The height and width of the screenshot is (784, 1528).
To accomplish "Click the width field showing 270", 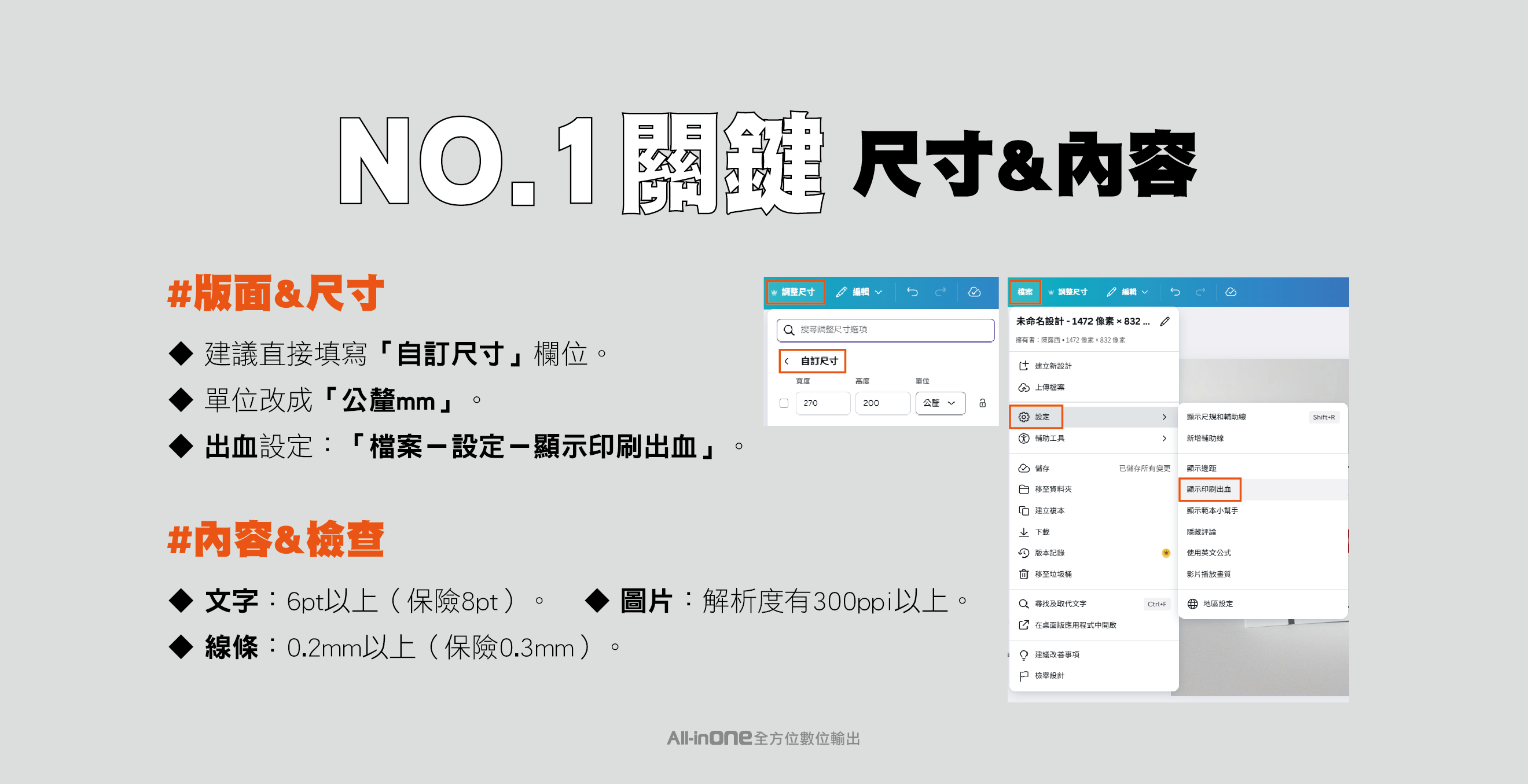I will click(822, 403).
